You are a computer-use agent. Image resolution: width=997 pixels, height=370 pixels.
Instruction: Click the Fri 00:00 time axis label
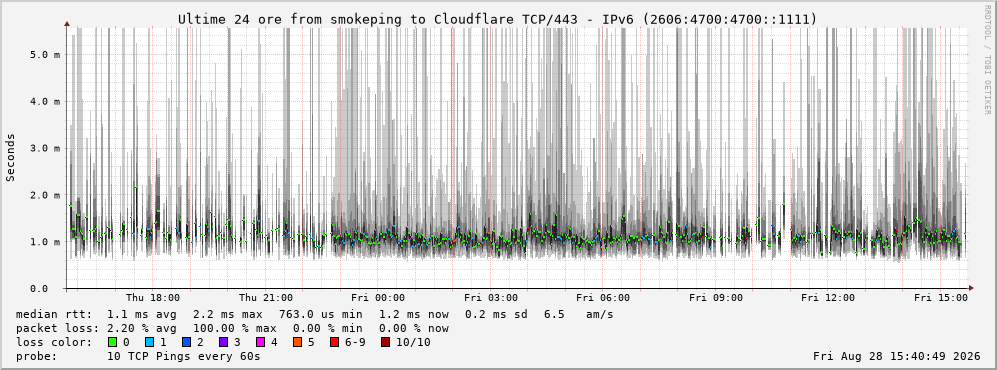378,298
